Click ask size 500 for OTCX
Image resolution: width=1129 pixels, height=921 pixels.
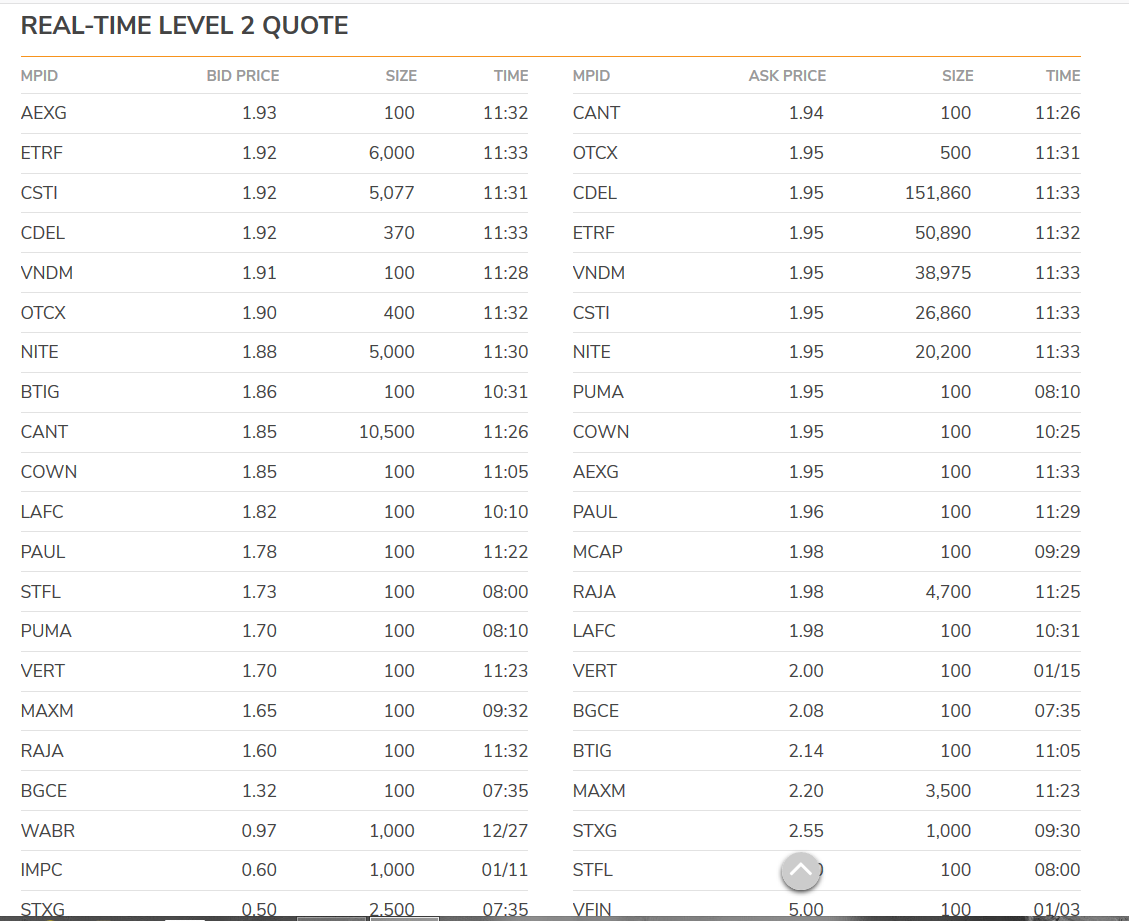coord(955,153)
